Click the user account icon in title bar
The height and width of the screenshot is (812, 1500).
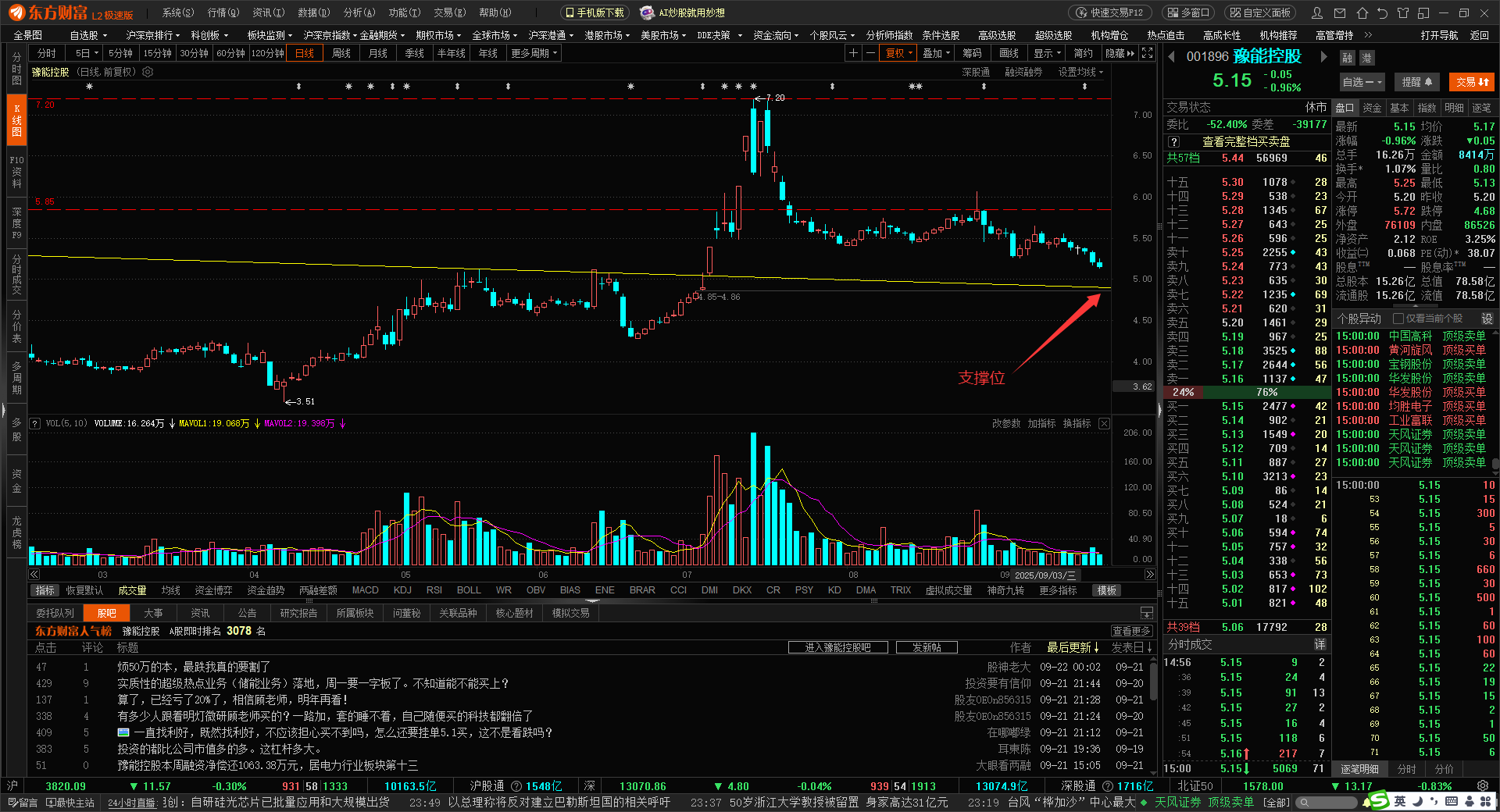(x=1318, y=13)
